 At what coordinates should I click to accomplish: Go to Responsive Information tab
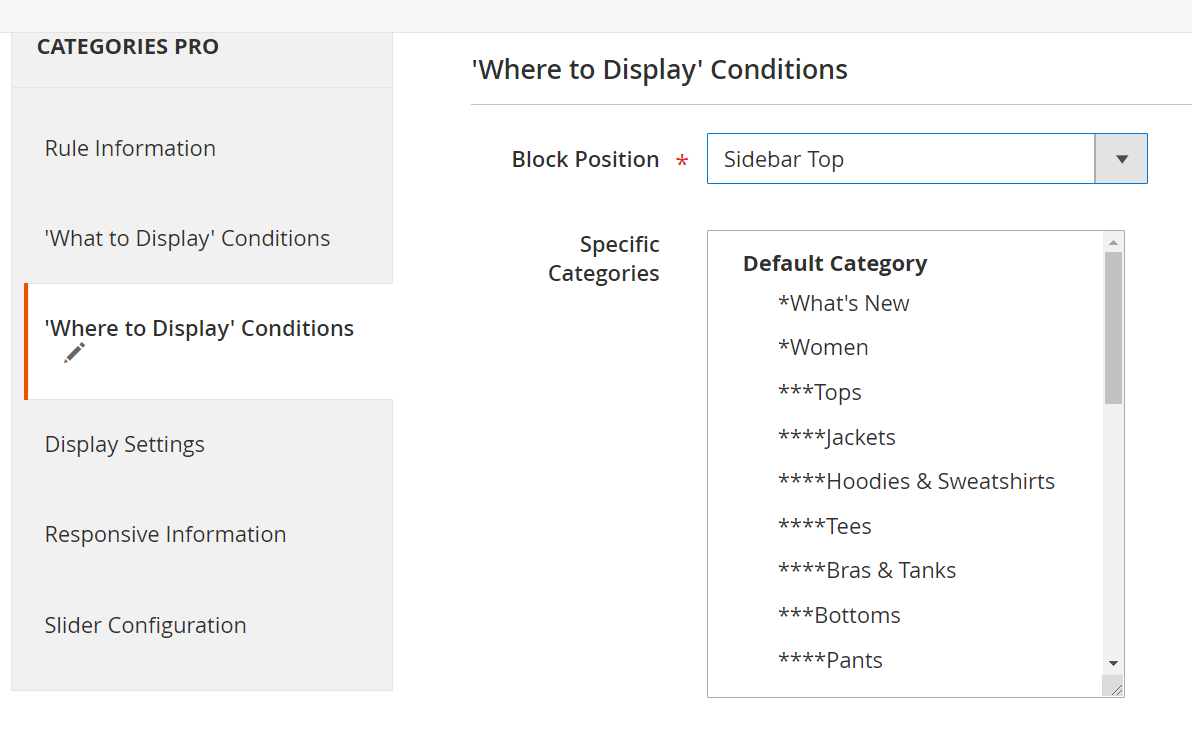point(165,534)
